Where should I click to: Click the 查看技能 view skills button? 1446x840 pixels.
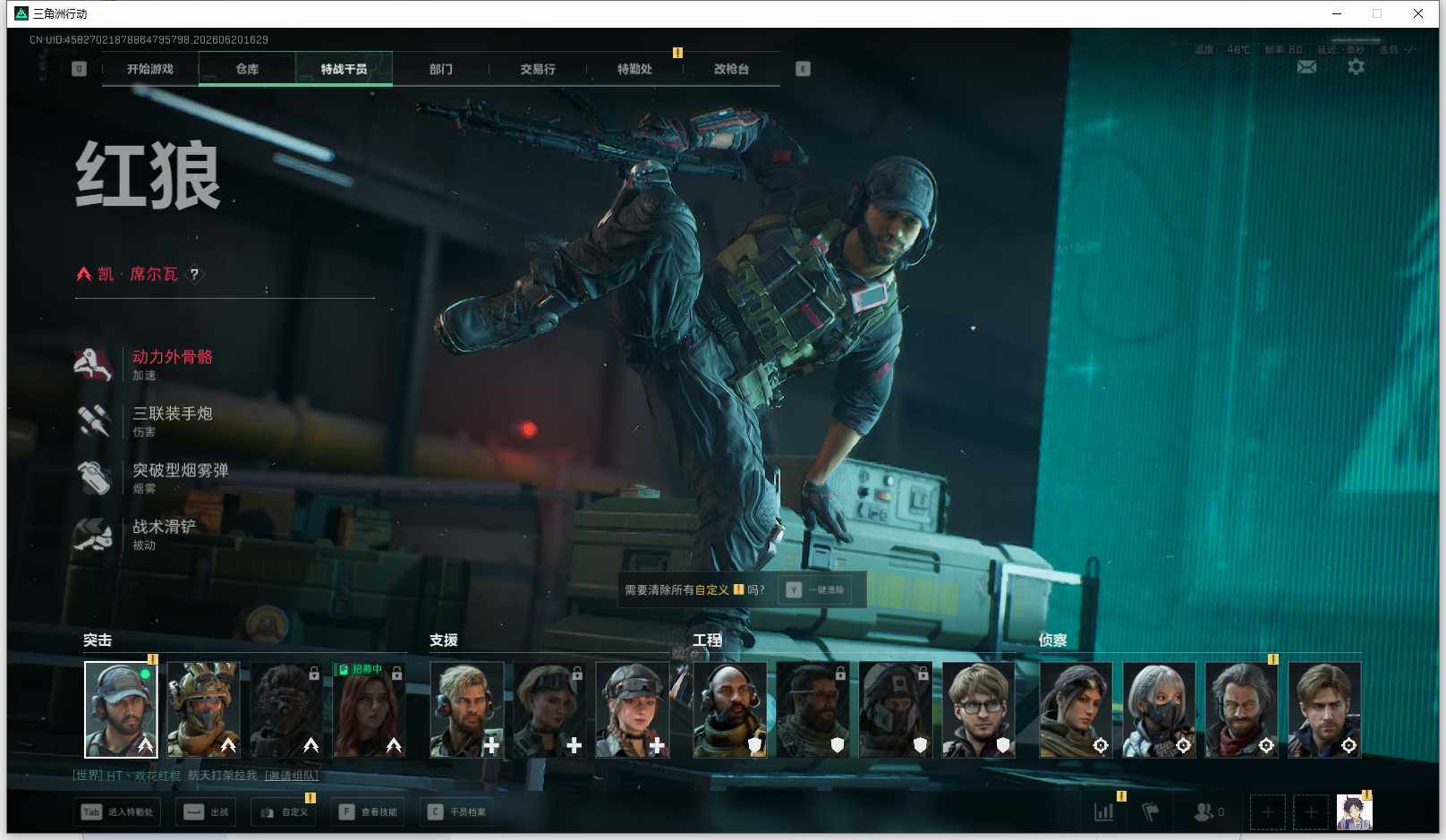click(x=367, y=812)
